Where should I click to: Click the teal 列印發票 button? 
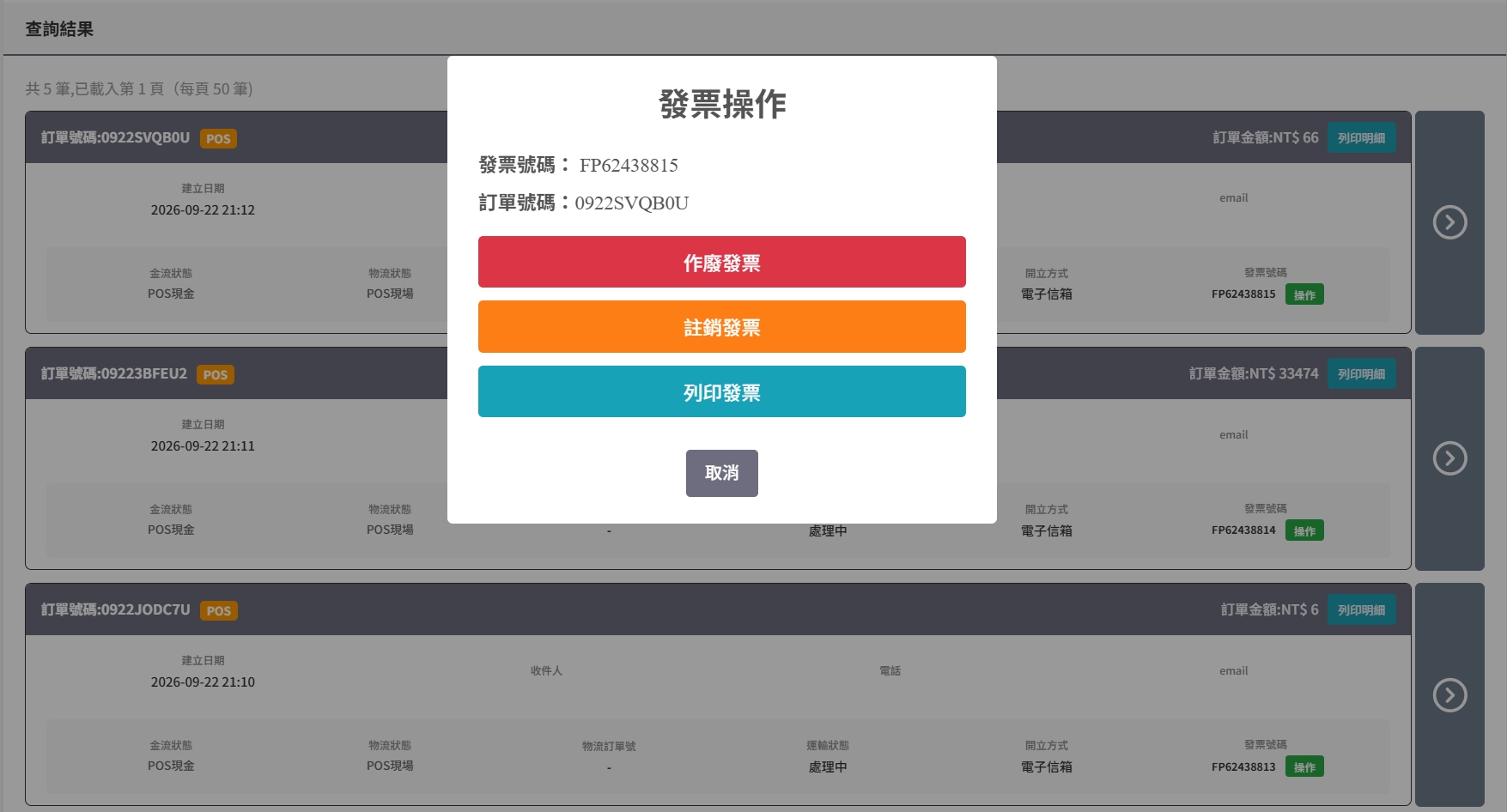coord(721,391)
